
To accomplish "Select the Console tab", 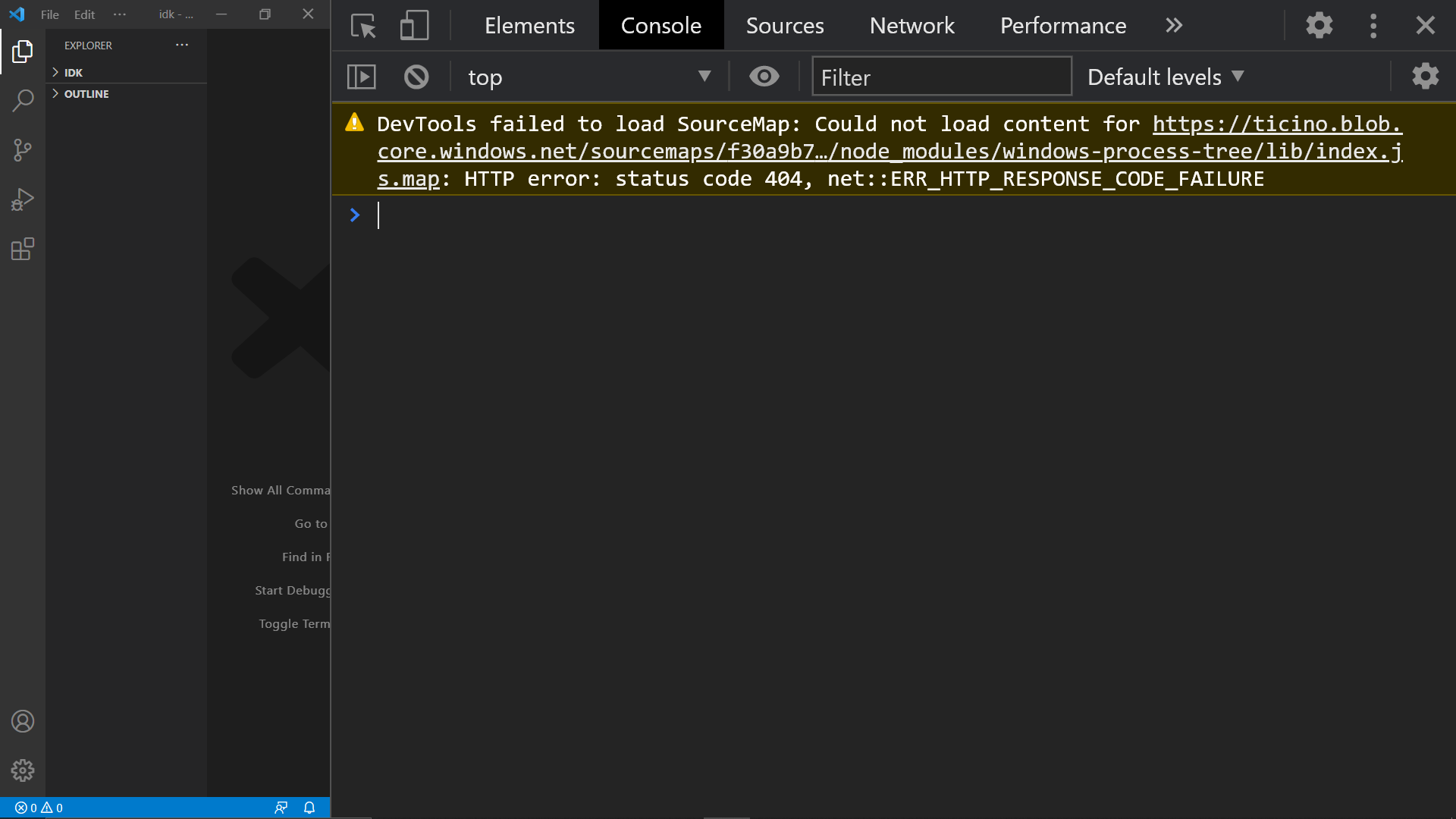I will 661,26.
